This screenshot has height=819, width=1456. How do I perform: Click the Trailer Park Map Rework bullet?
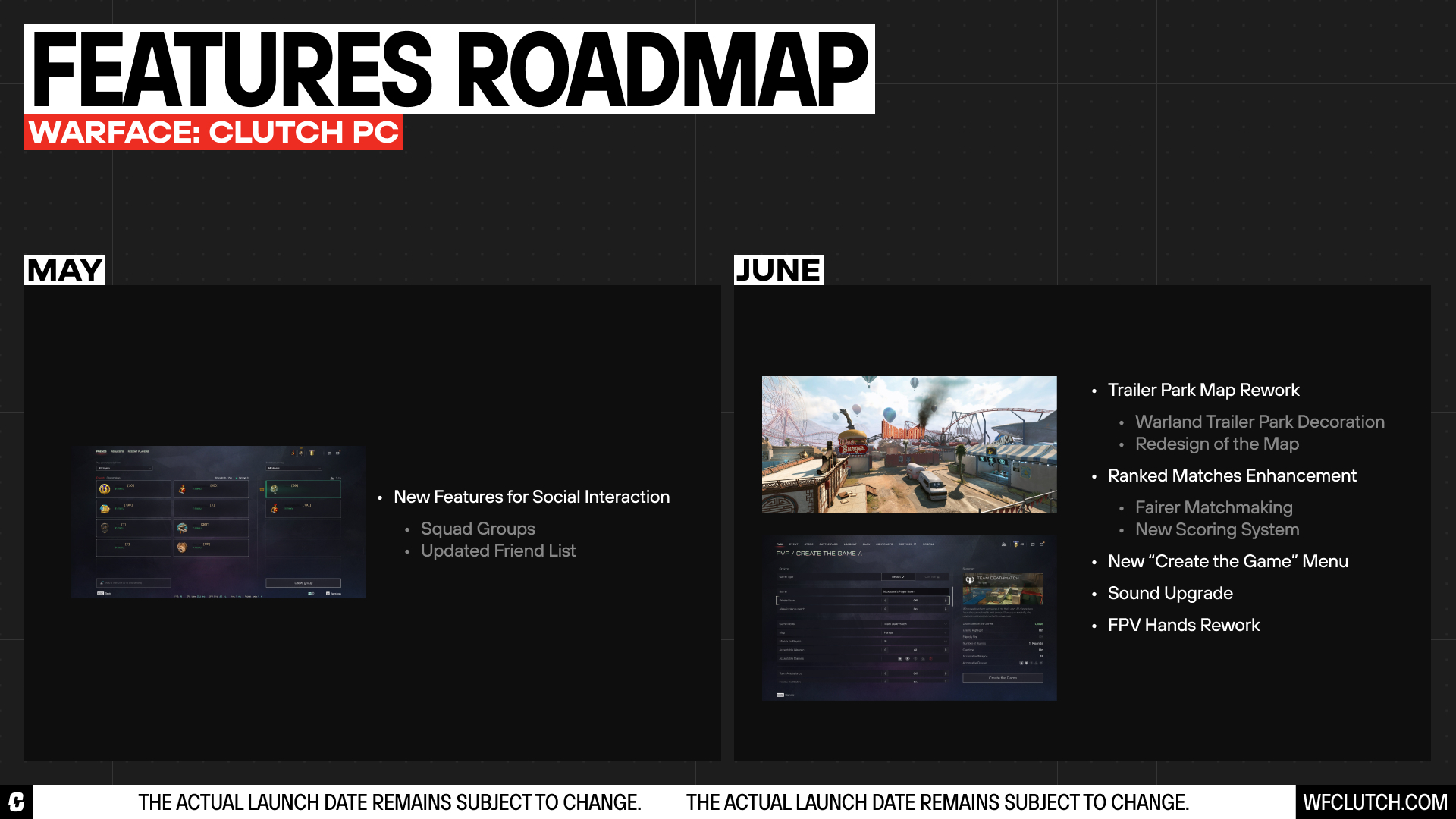(1203, 390)
